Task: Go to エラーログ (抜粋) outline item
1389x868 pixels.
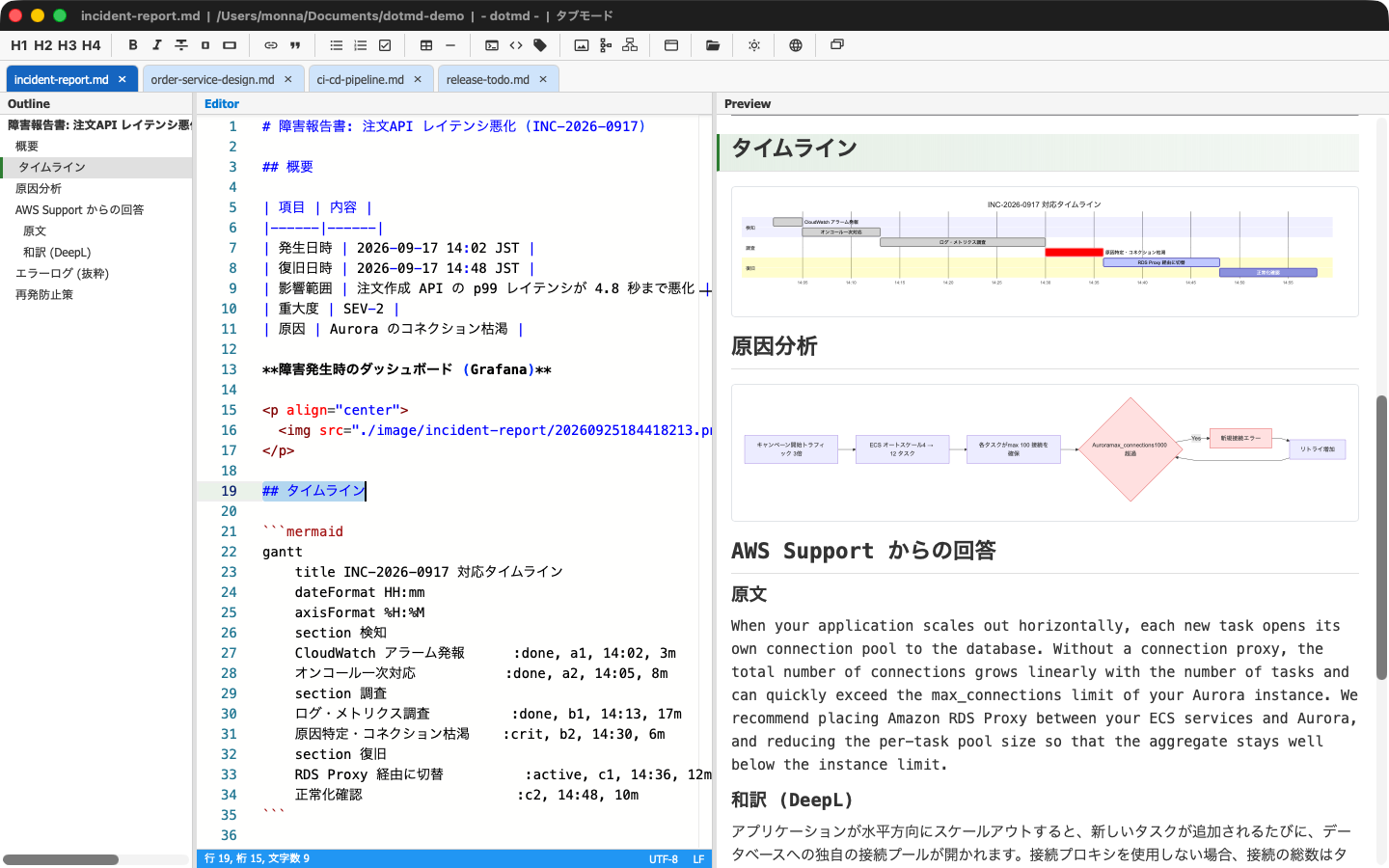Action: tap(62, 274)
